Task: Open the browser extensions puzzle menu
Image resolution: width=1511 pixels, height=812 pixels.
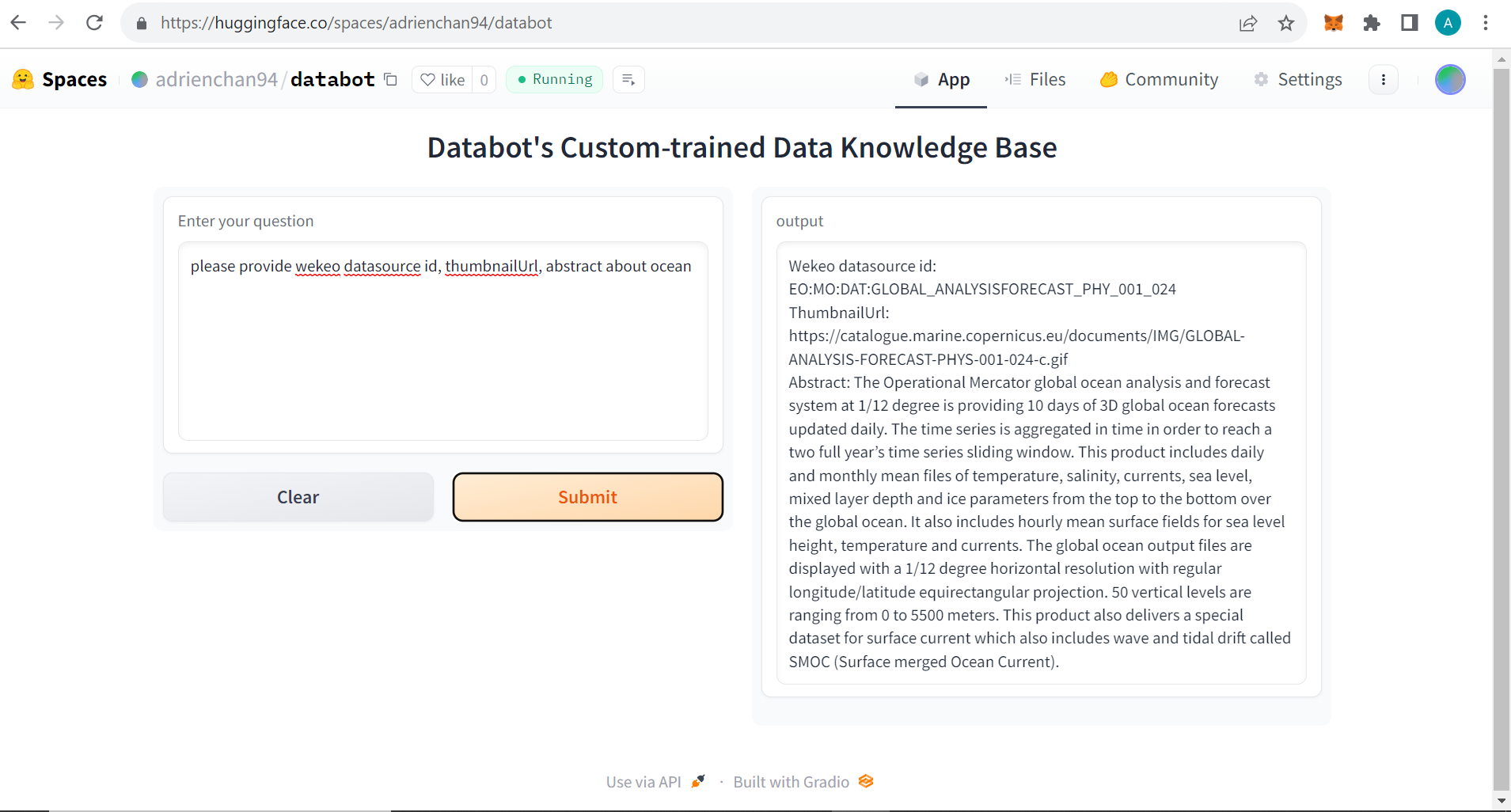Action: click(x=1372, y=23)
